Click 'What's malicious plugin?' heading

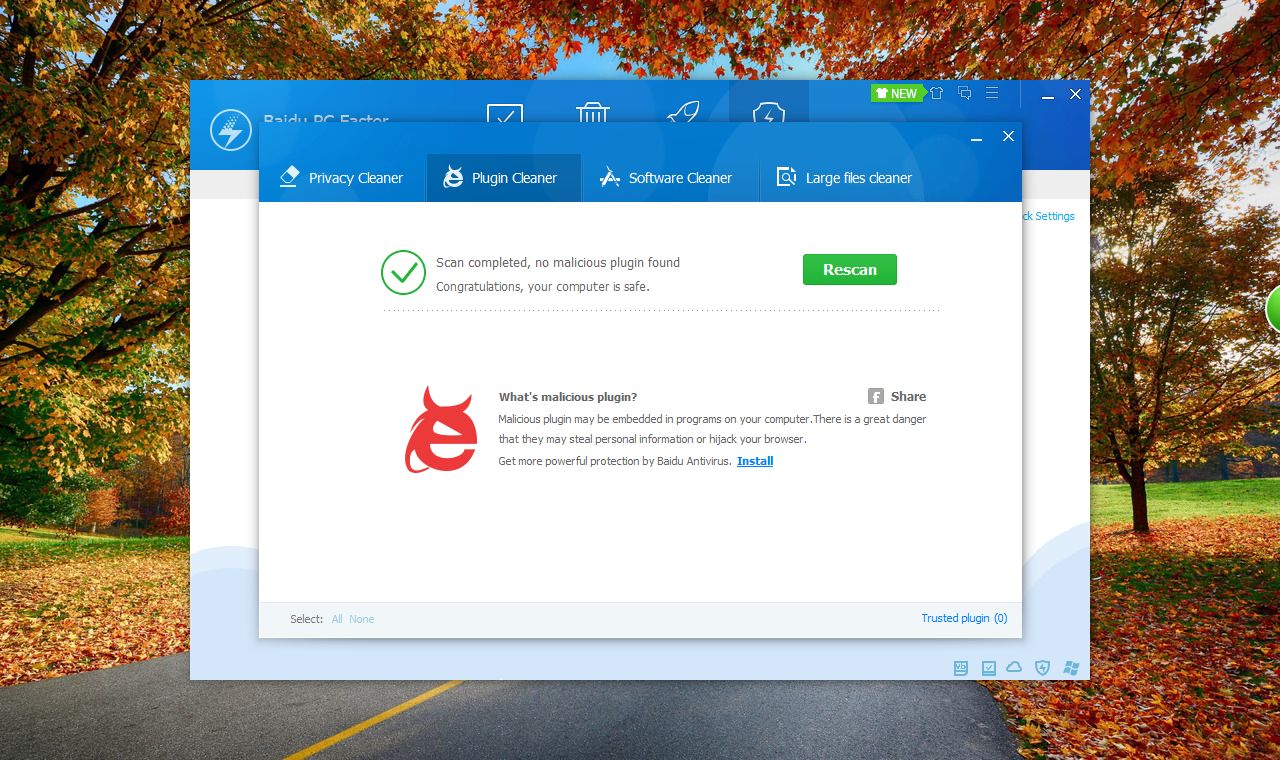[x=568, y=397]
